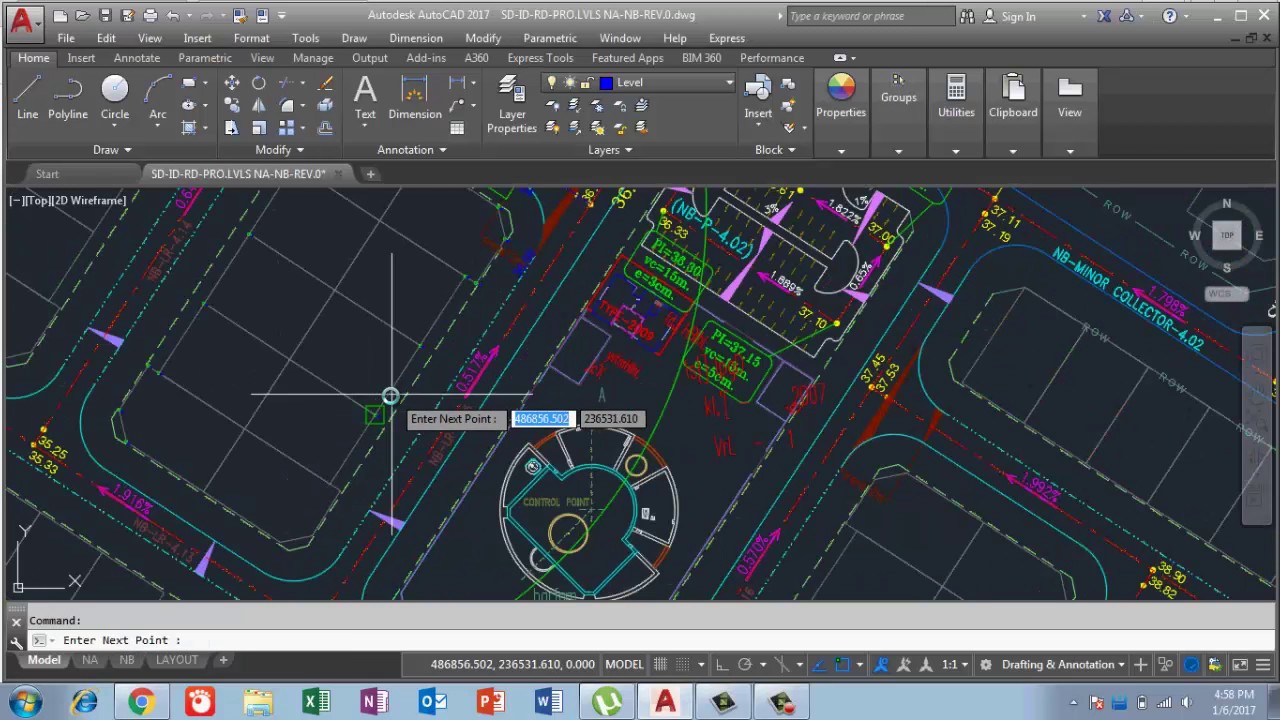The height and width of the screenshot is (720, 1280).
Task: Switch to the NA layout tab
Action: tap(90, 660)
